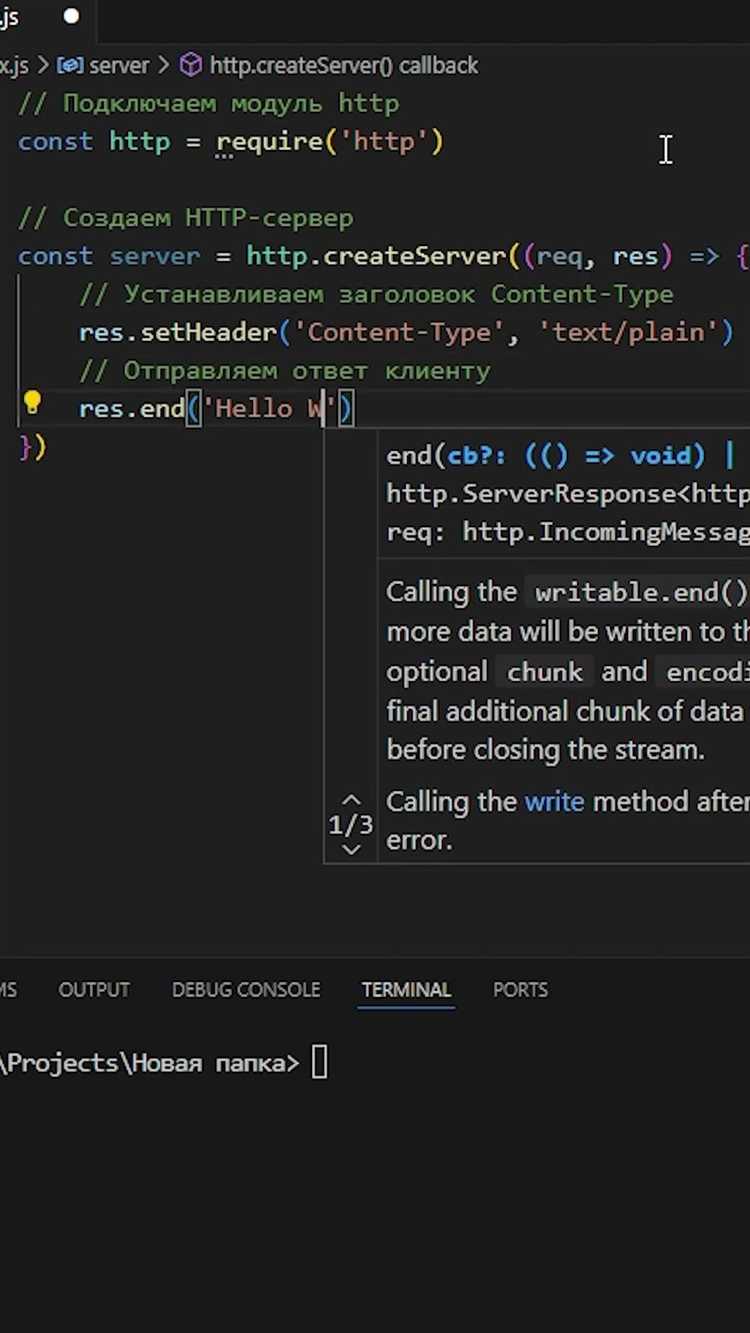Expand 'http.createServer() callback' breadcrumb
750x1333 pixels.
[343, 66]
